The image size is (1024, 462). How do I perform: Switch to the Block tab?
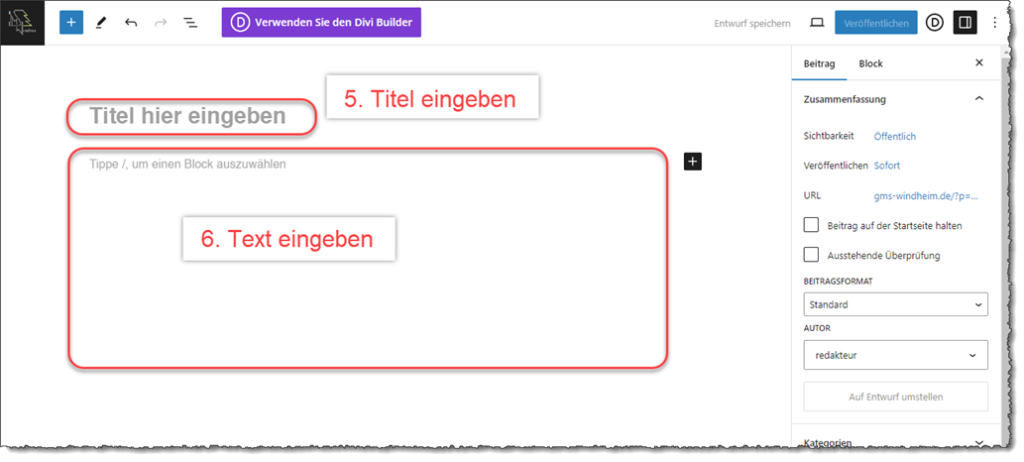pos(871,63)
